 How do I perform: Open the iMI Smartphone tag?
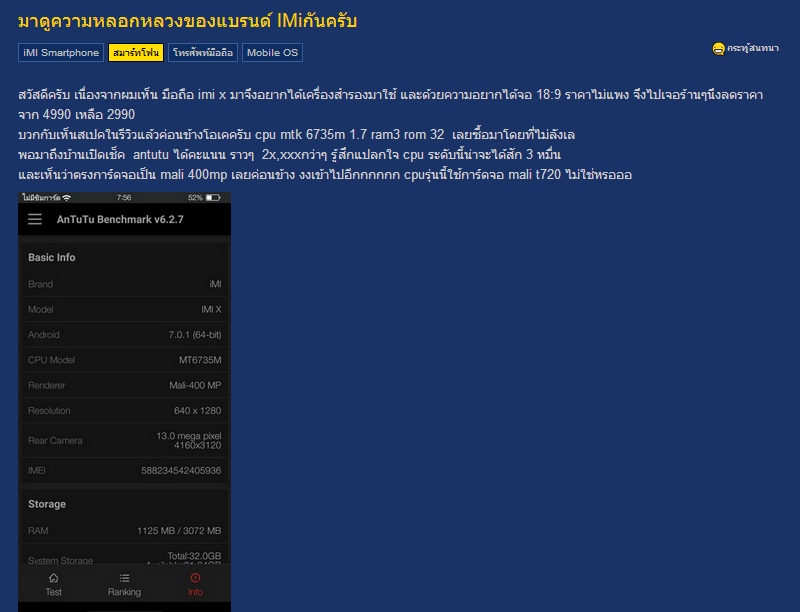click(61, 53)
